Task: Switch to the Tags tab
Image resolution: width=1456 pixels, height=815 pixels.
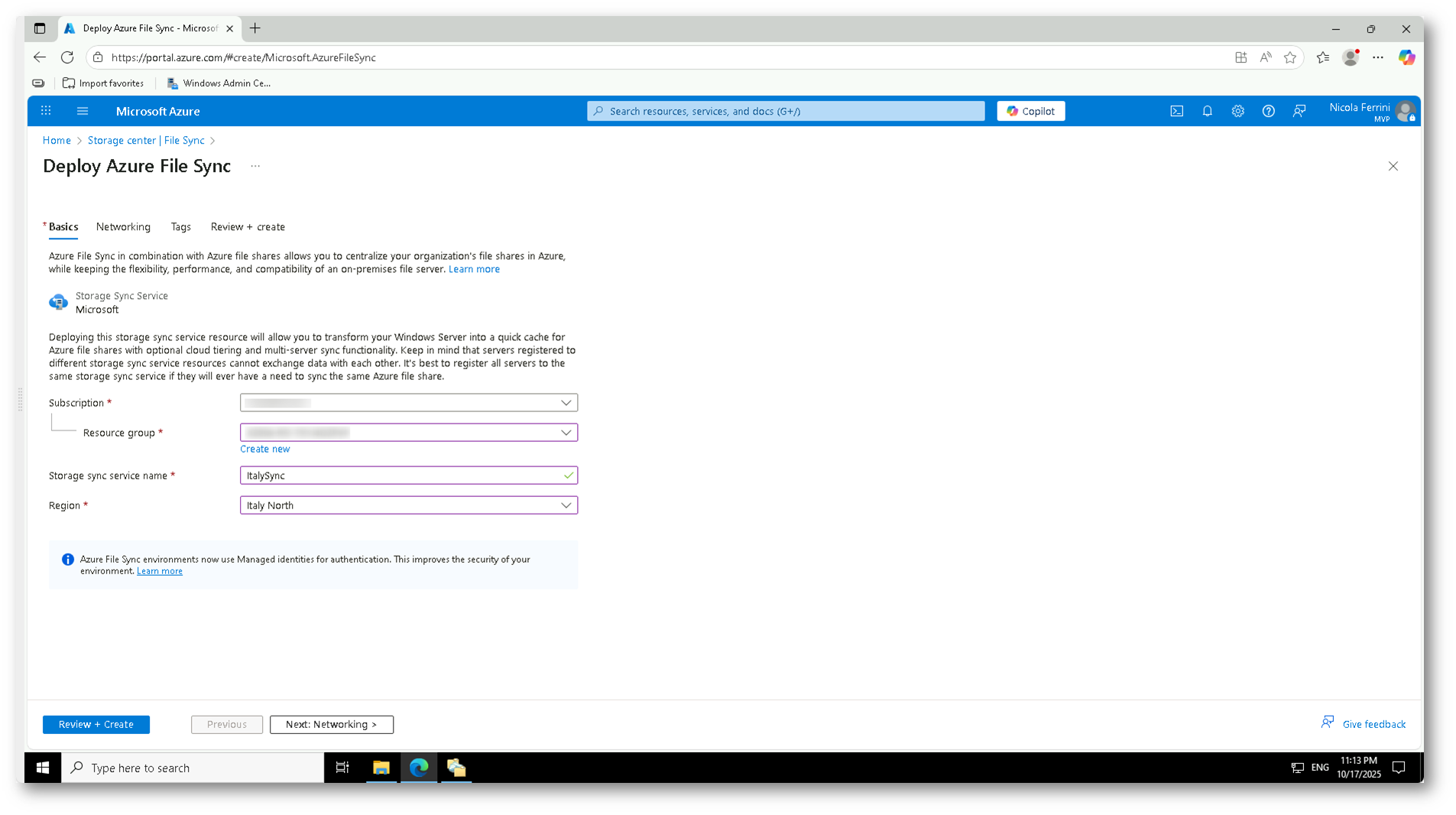Action: 181,227
